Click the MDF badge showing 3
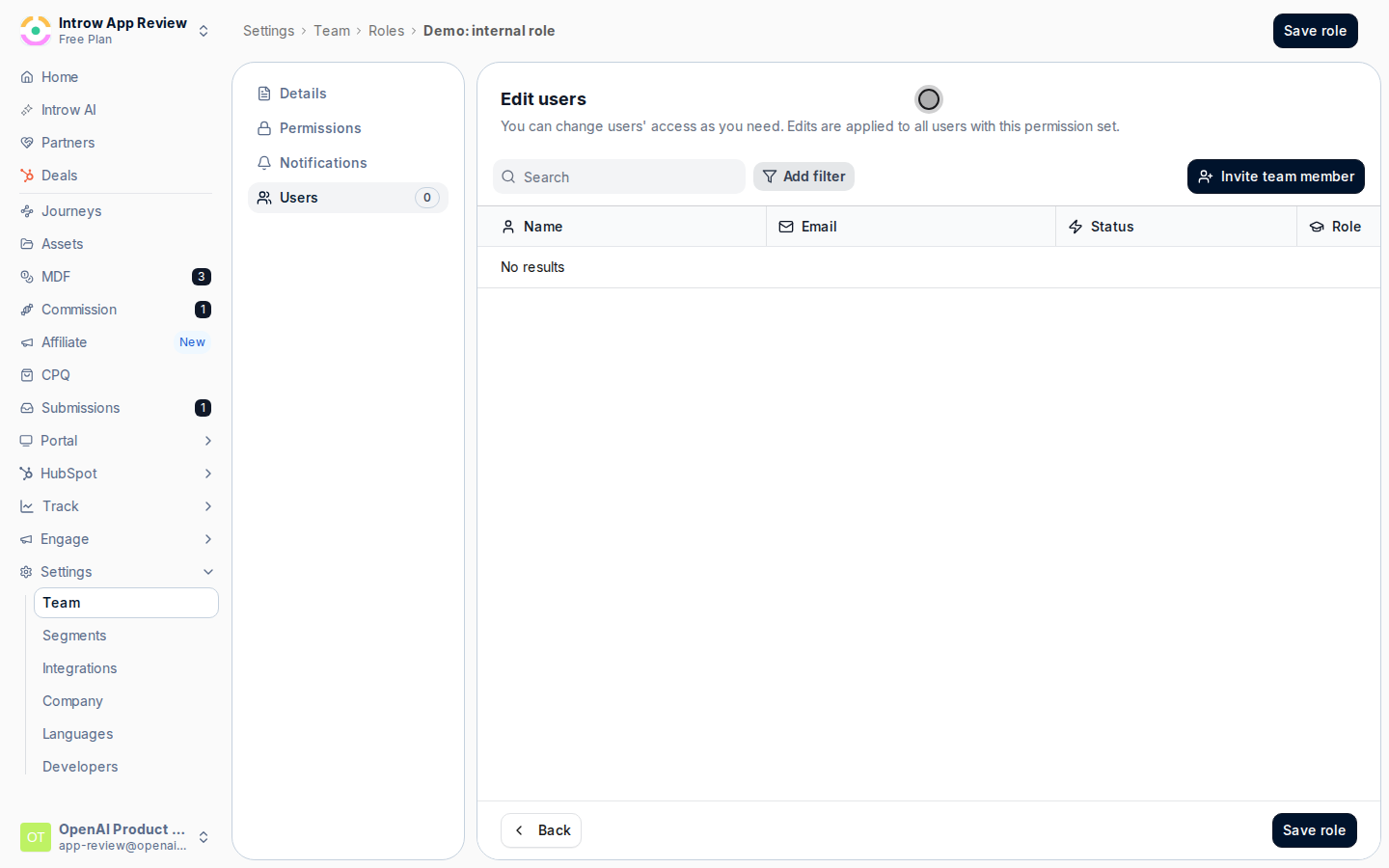 pyautogui.click(x=202, y=277)
